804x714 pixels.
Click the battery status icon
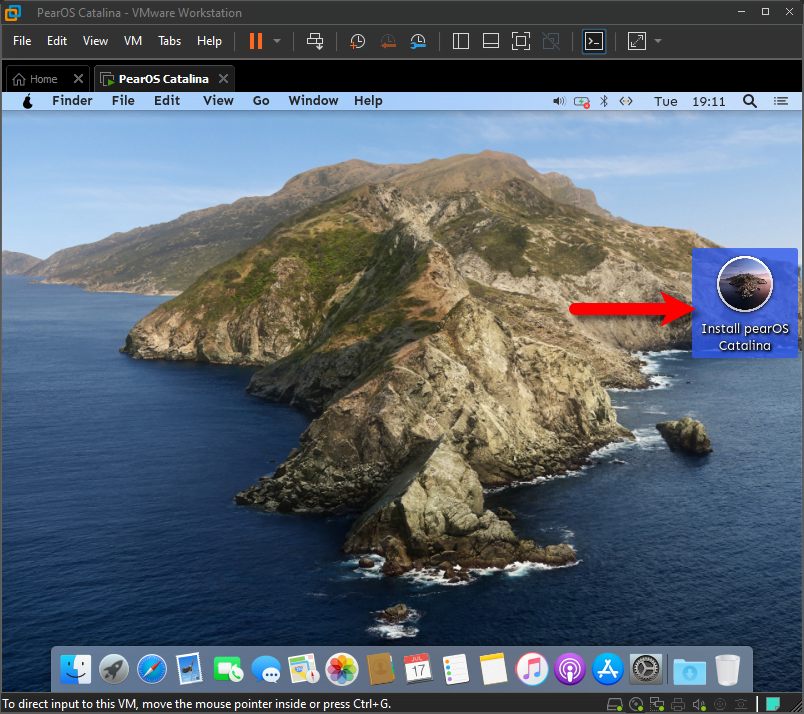pos(581,102)
